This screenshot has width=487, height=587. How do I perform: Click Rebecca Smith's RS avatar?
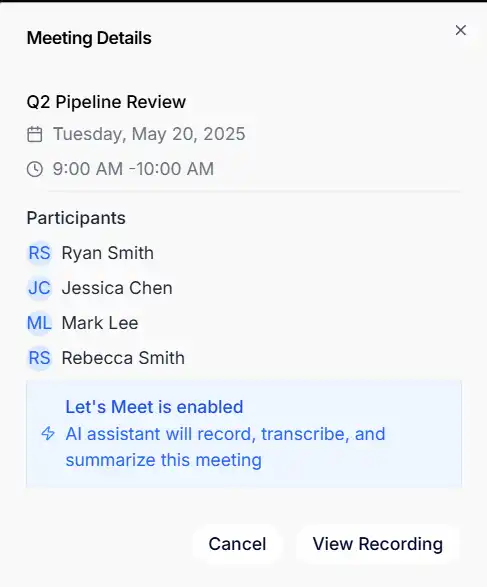pyautogui.click(x=39, y=358)
